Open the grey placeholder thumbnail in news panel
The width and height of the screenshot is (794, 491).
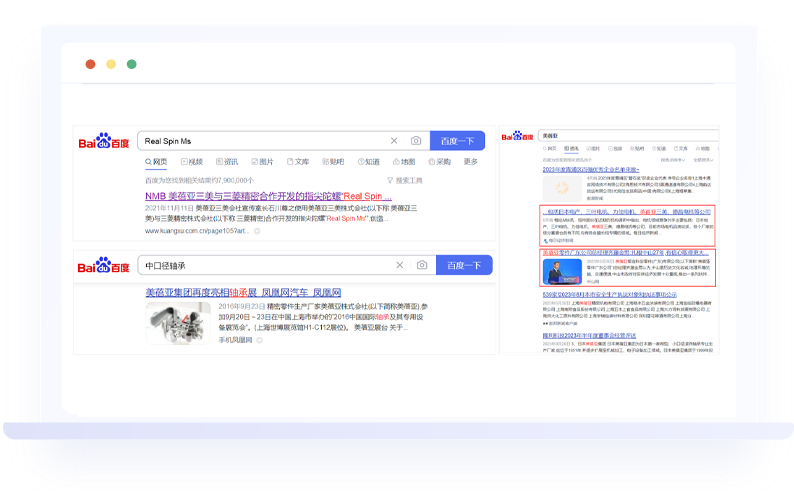coord(562,188)
